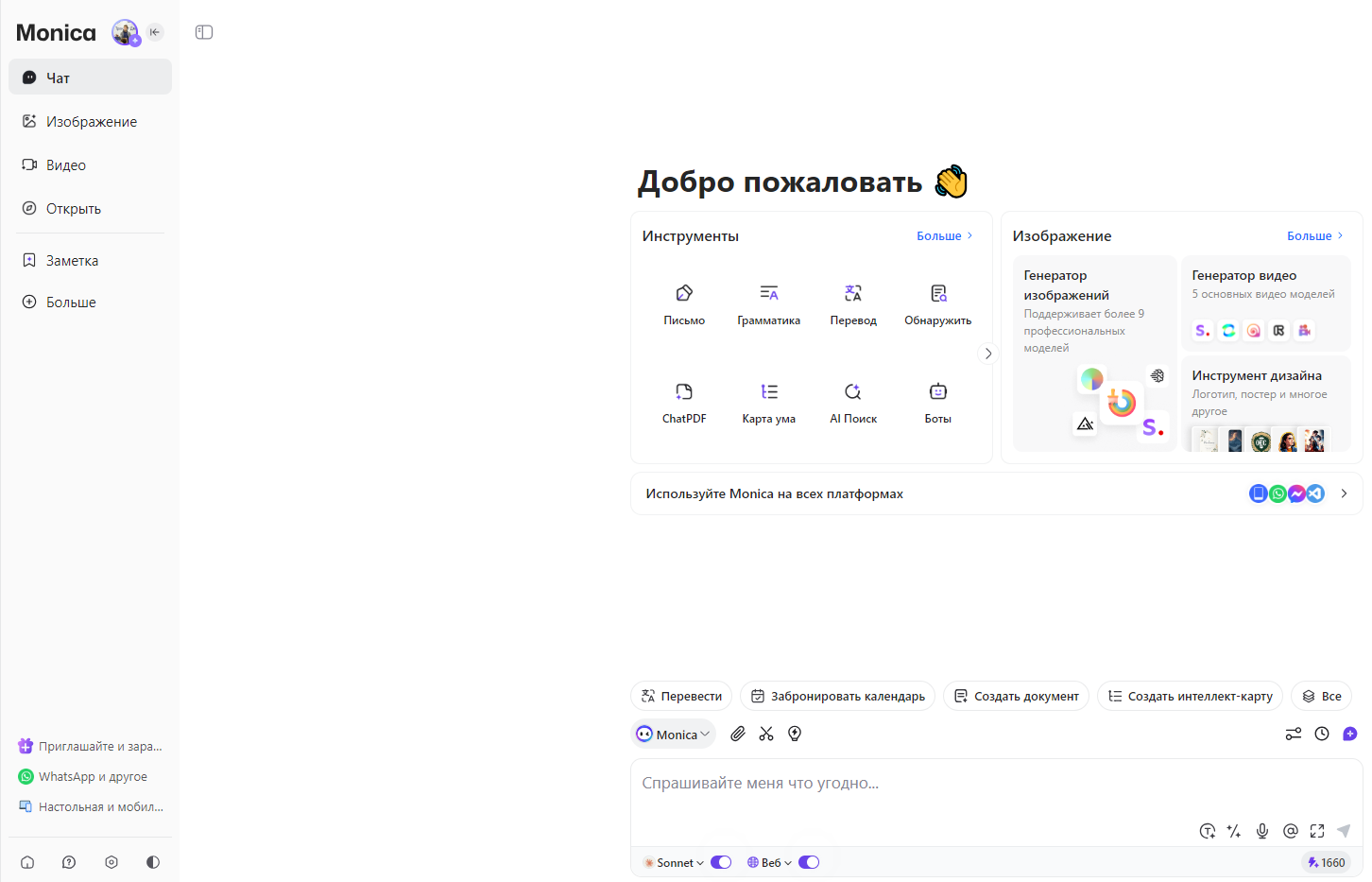Attach a file with the paperclip icon
Screen dimensions: 1372x882
738,734
